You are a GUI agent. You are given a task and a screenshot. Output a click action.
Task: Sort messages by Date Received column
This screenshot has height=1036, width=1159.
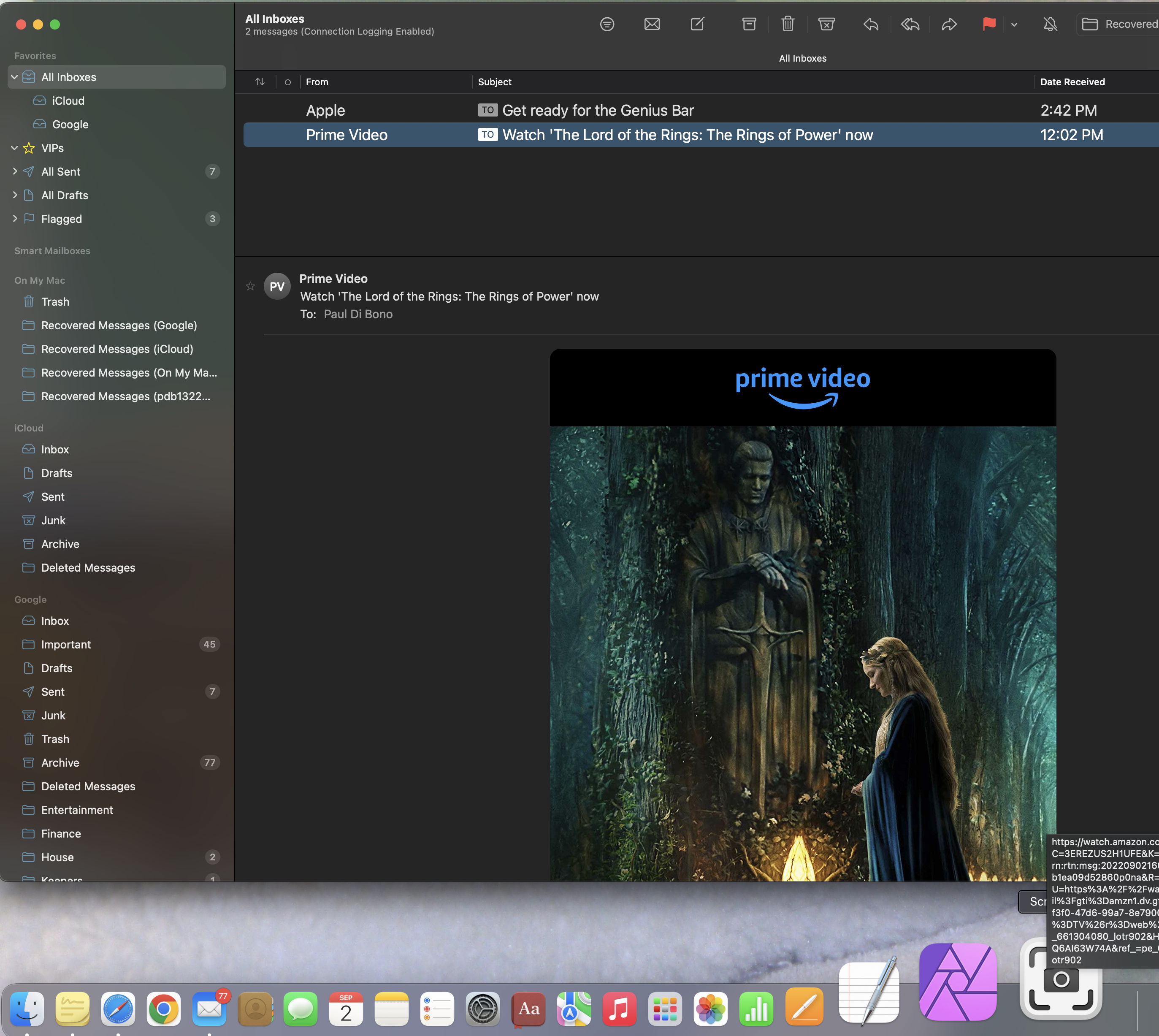coord(1072,82)
